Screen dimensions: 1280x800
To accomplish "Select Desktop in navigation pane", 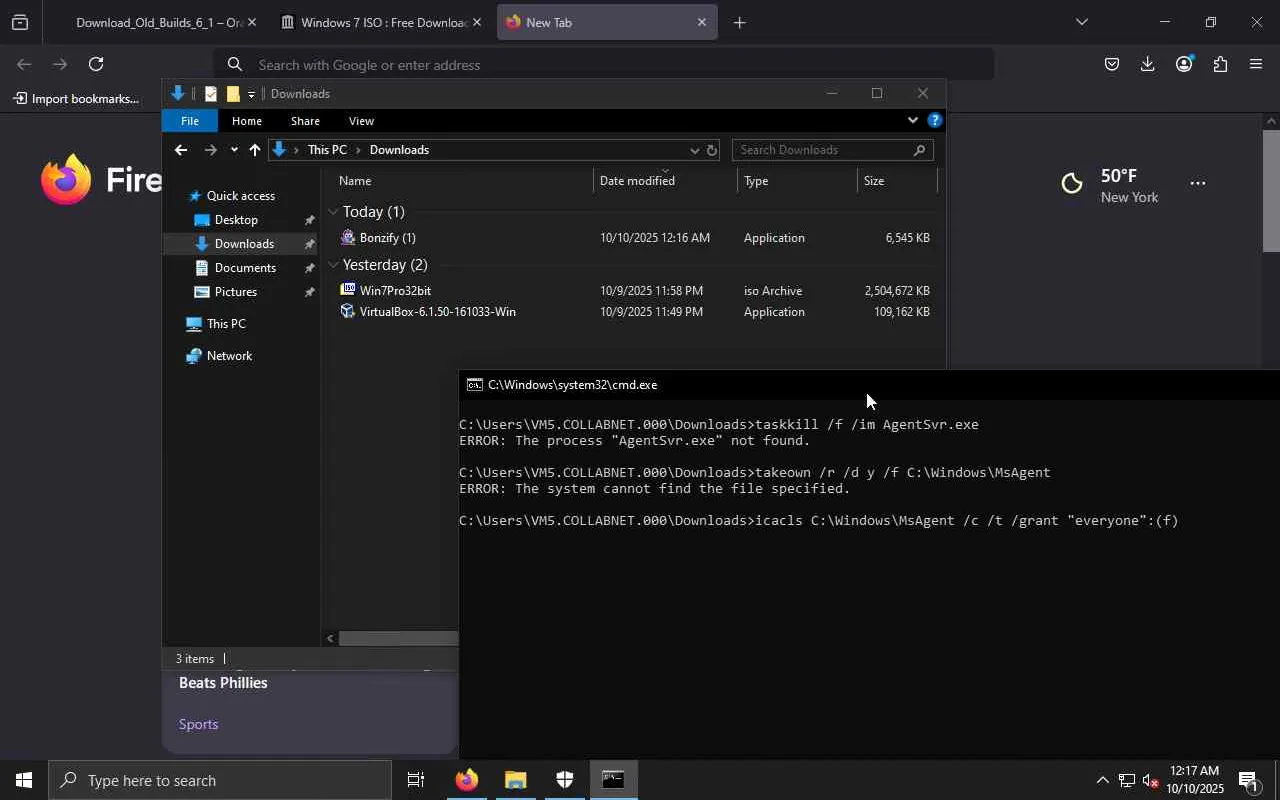I will pos(236,220).
